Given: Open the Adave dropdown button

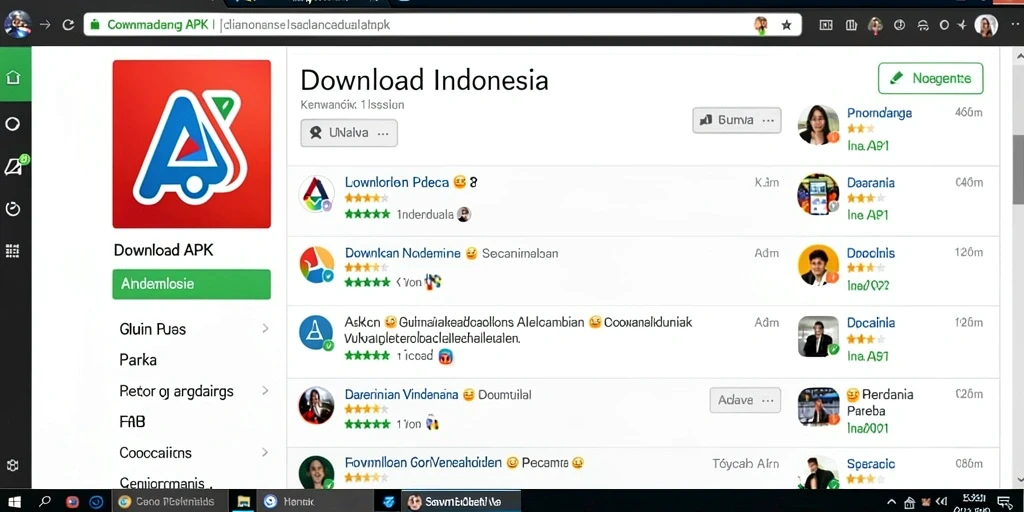Looking at the screenshot, I should point(745,400).
